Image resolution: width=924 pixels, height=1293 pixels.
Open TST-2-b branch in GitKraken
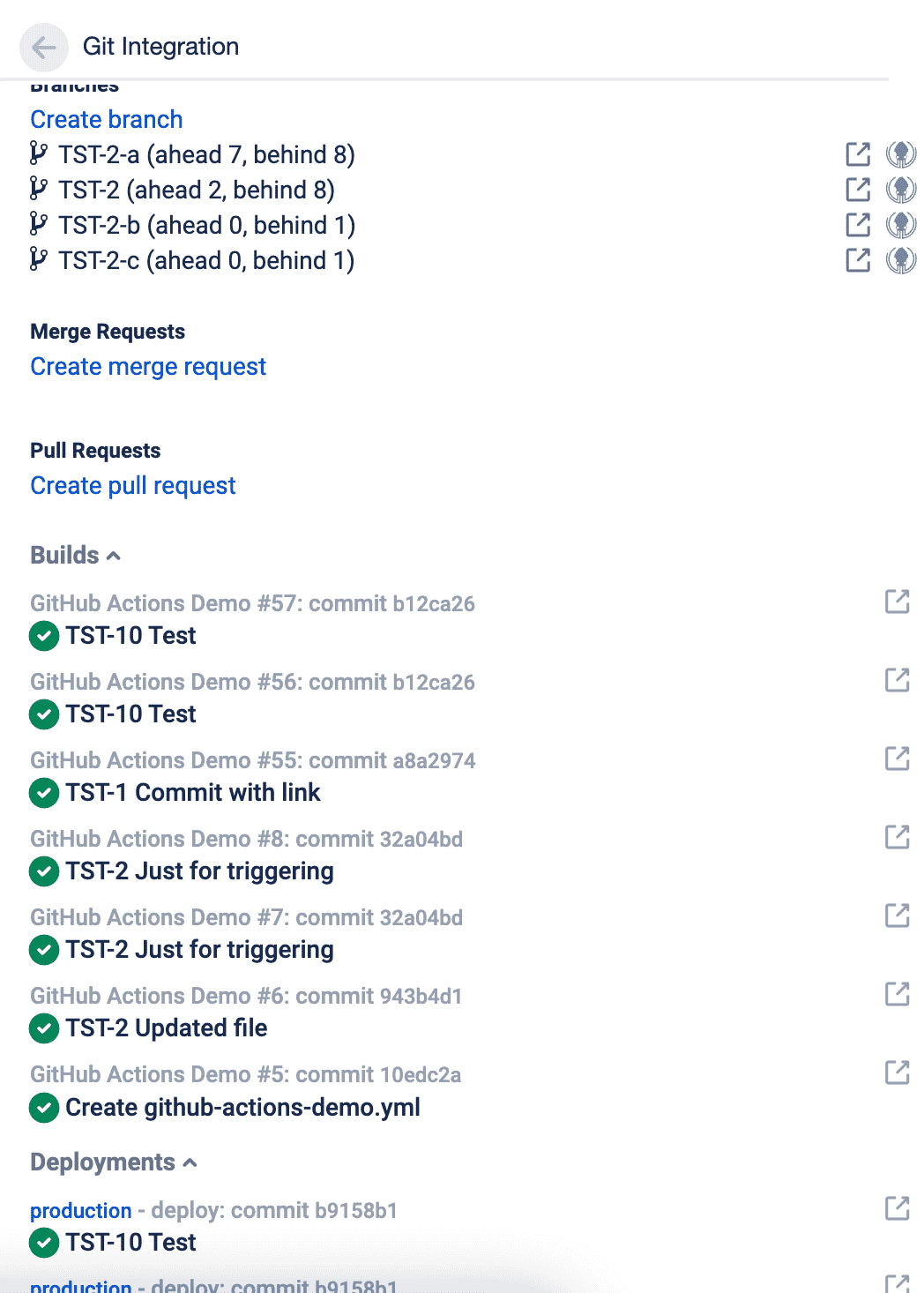900,225
